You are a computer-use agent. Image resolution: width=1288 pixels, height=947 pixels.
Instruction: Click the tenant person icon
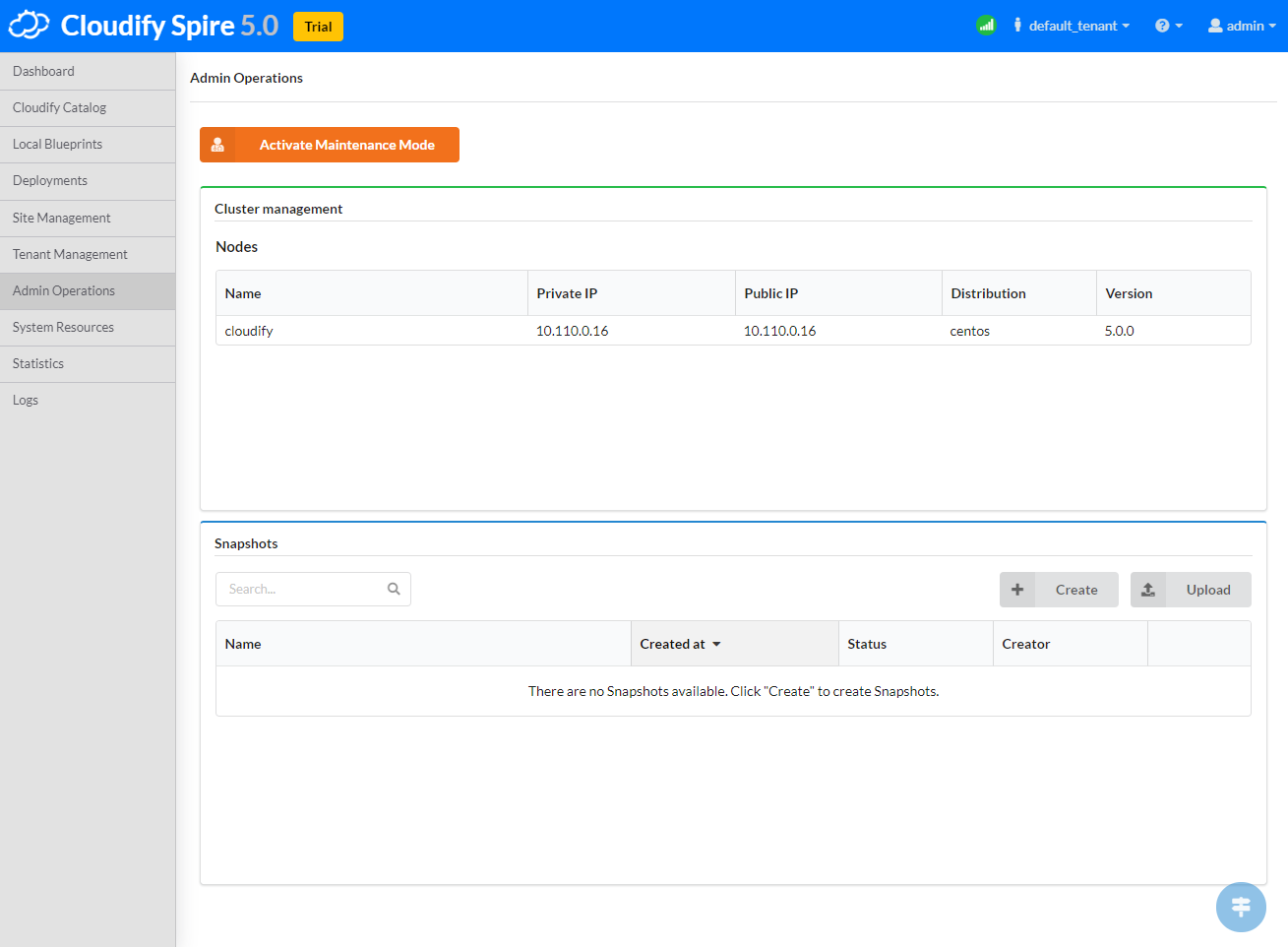[x=1017, y=26]
